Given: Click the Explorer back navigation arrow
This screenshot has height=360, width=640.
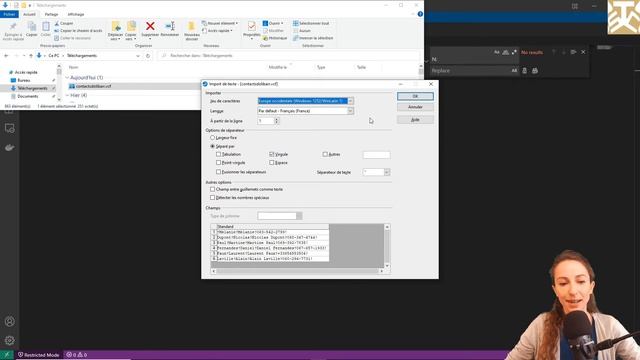Looking at the screenshot, I should pyautogui.click(x=6, y=56).
